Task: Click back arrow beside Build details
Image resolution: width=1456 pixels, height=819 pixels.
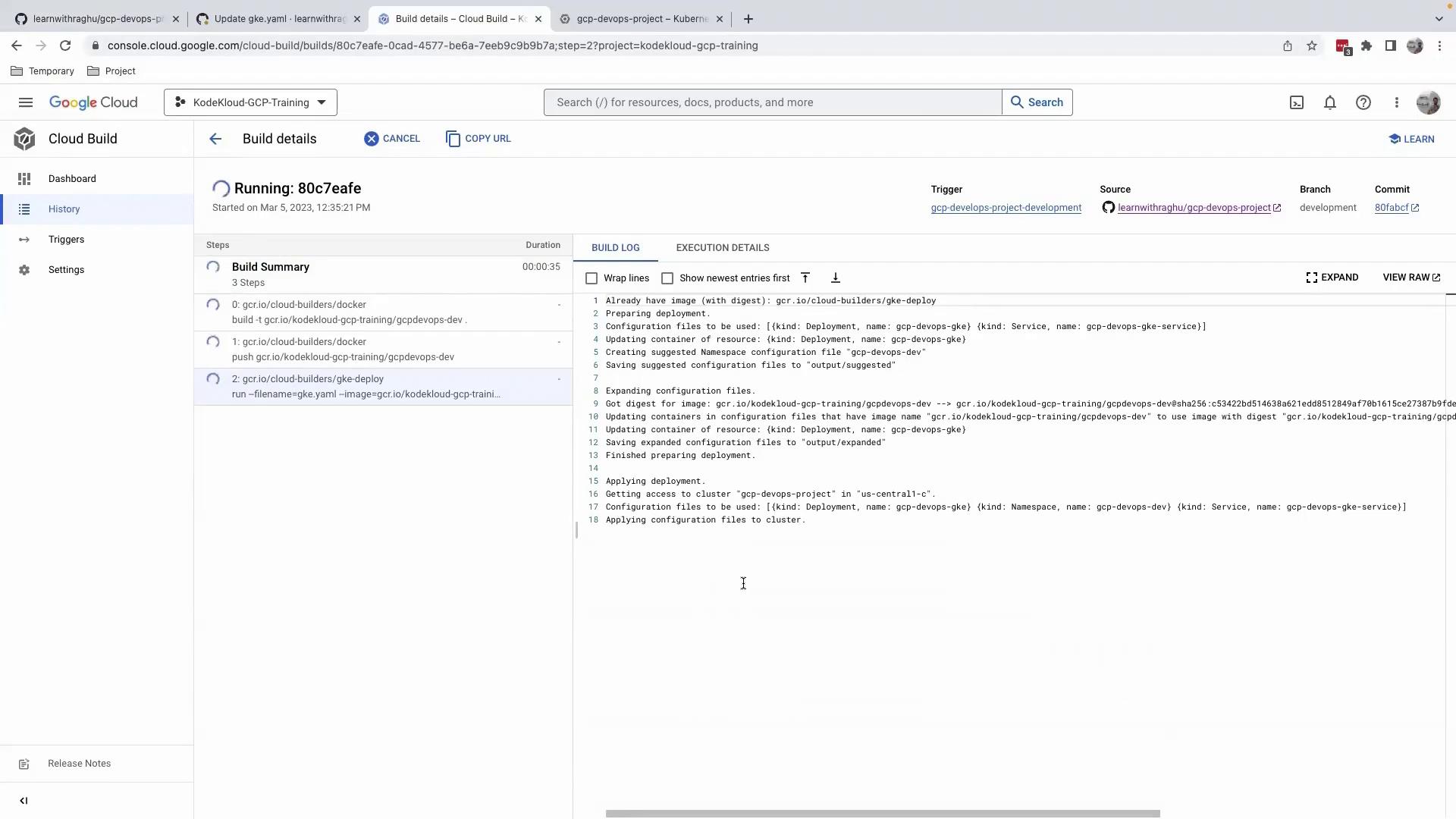Action: pos(215,139)
